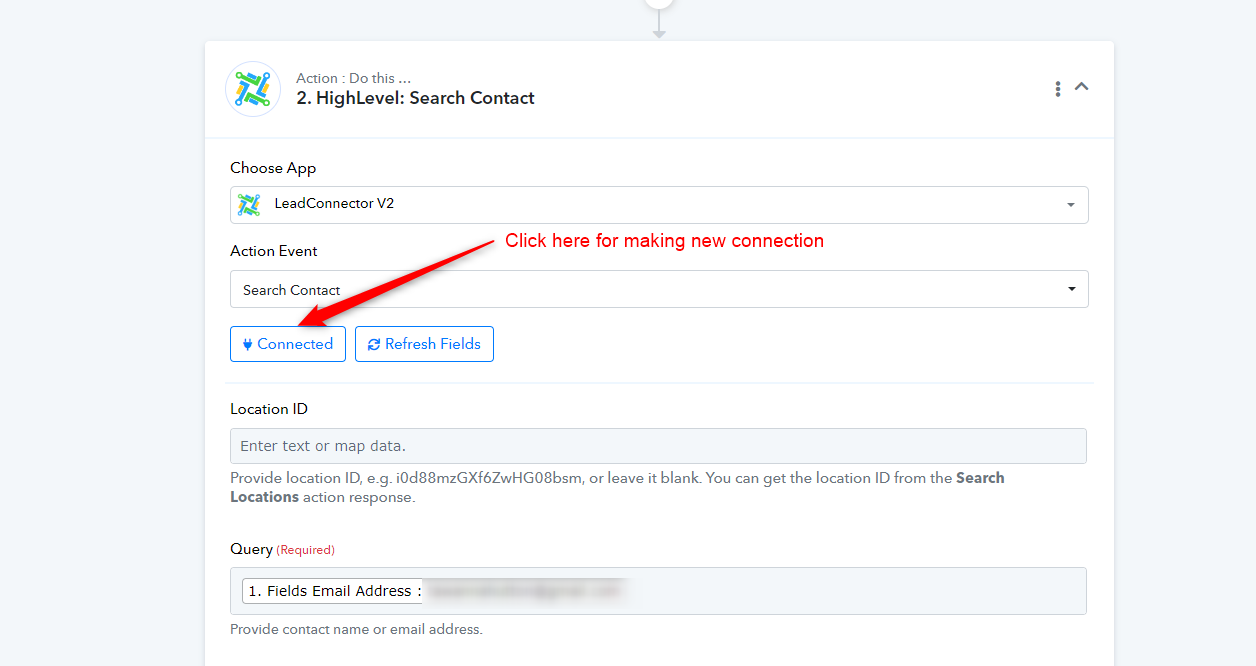
Task: Click the connector node above the step
Action: click(658, 3)
